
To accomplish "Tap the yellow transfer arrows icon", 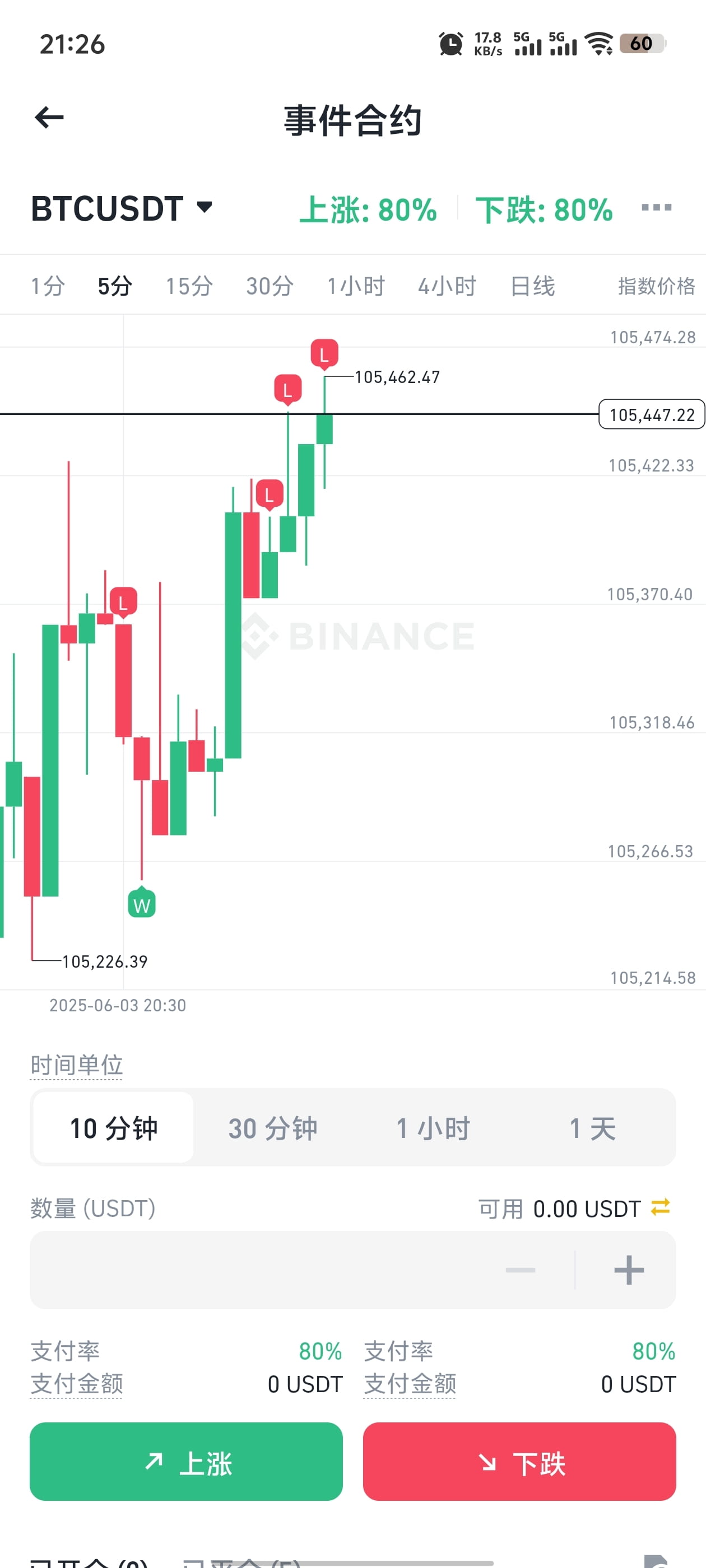I will (x=660, y=1207).
